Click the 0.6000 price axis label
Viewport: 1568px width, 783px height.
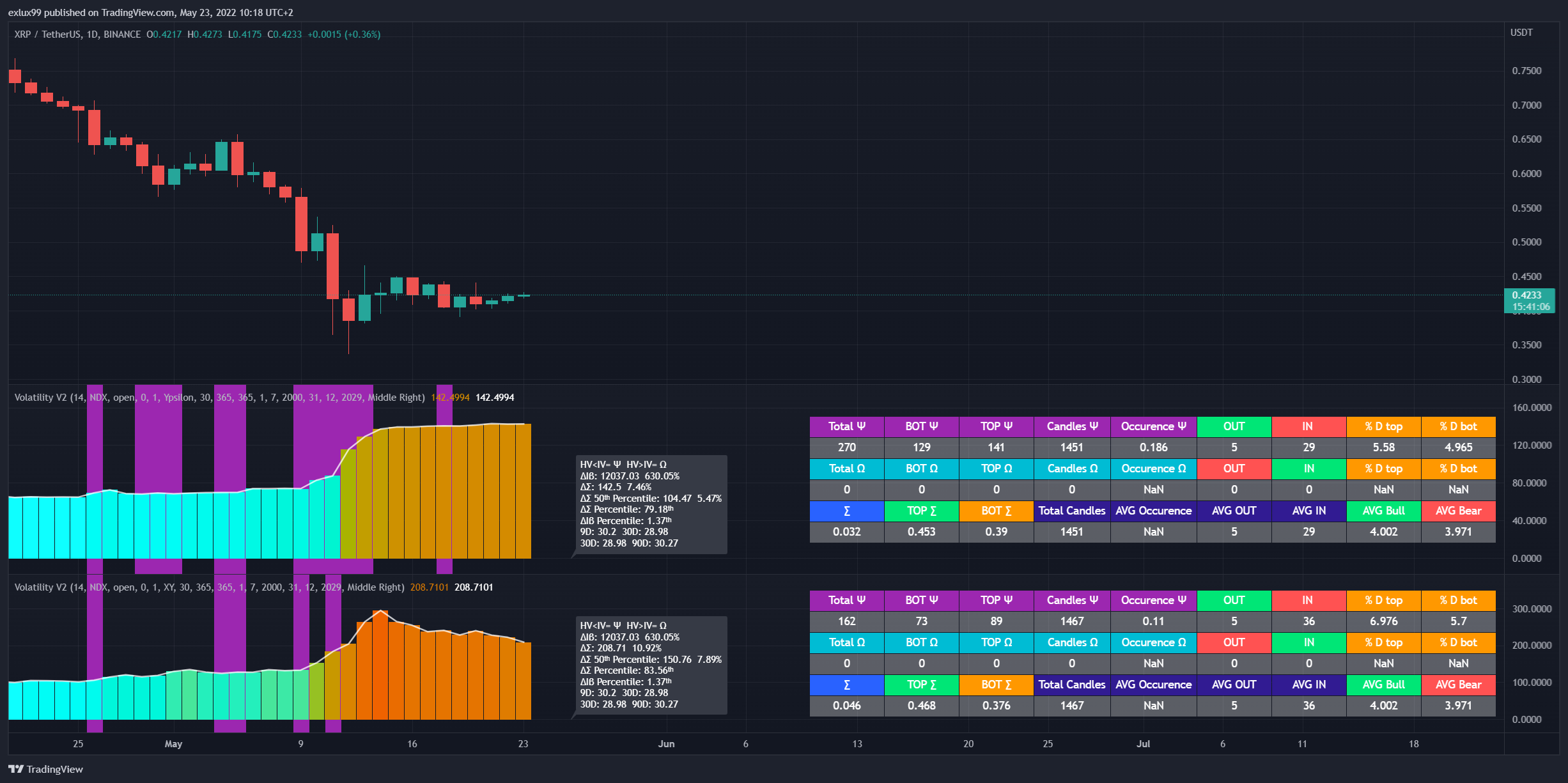pyautogui.click(x=1526, y=174)
